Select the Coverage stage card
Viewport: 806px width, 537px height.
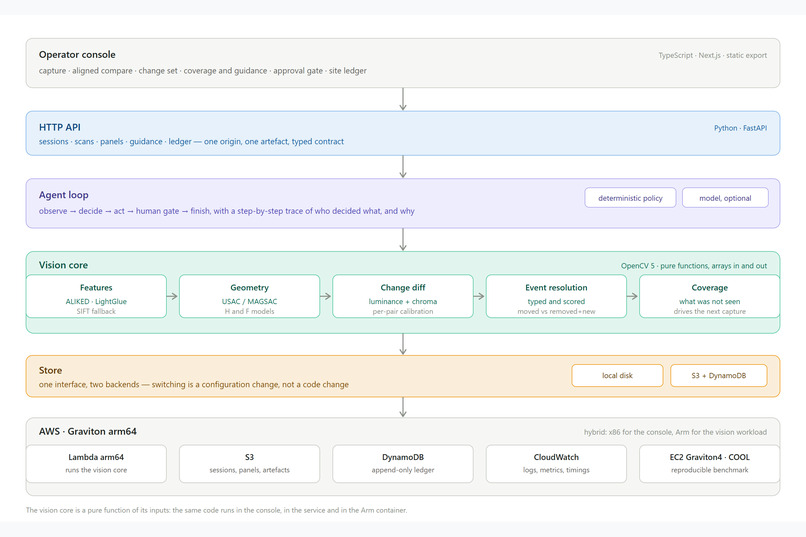coord(709,297)
